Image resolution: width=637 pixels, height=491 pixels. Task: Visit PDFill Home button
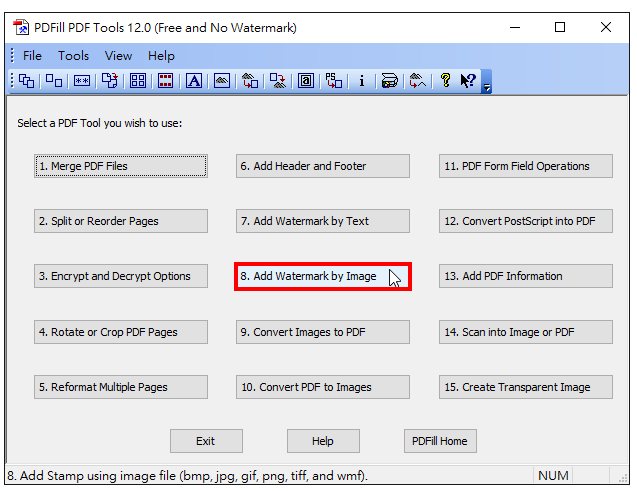(x=440, y=441)
